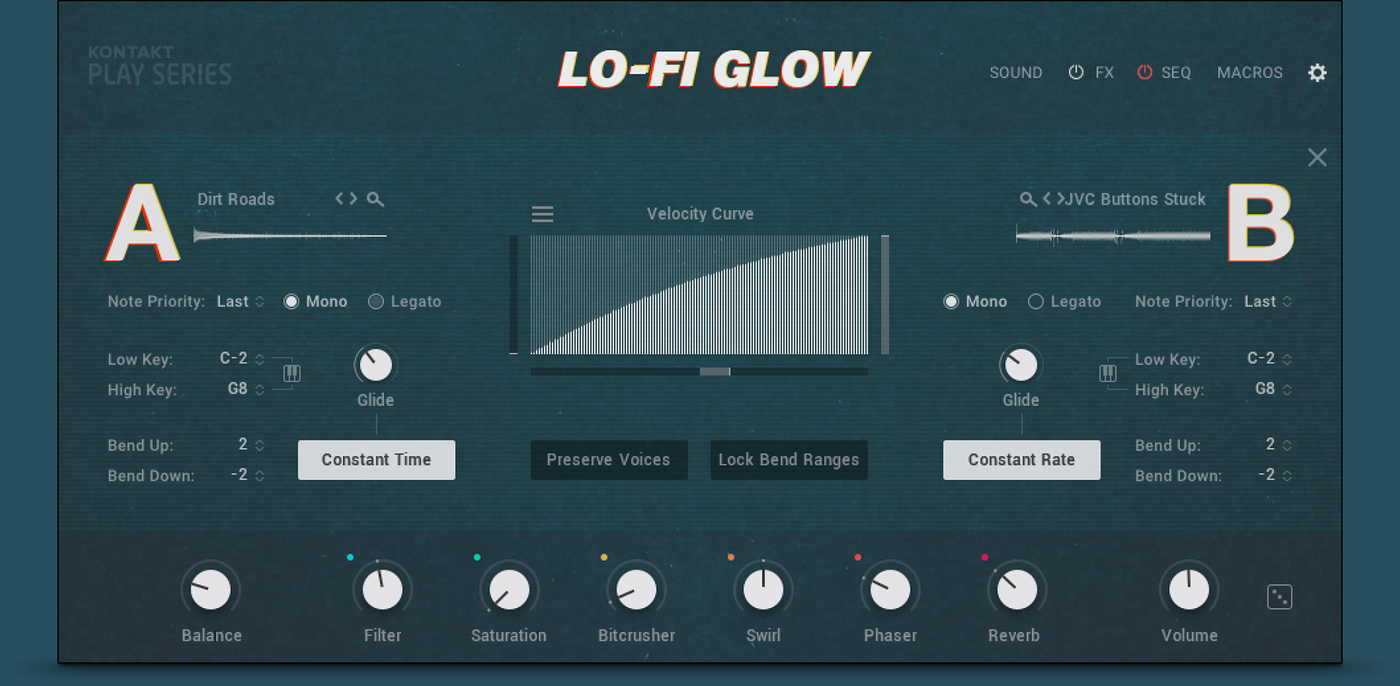Click layer B Glide knob
This screenshot has width=1400, height=686.
click(x=1021, y=365)
